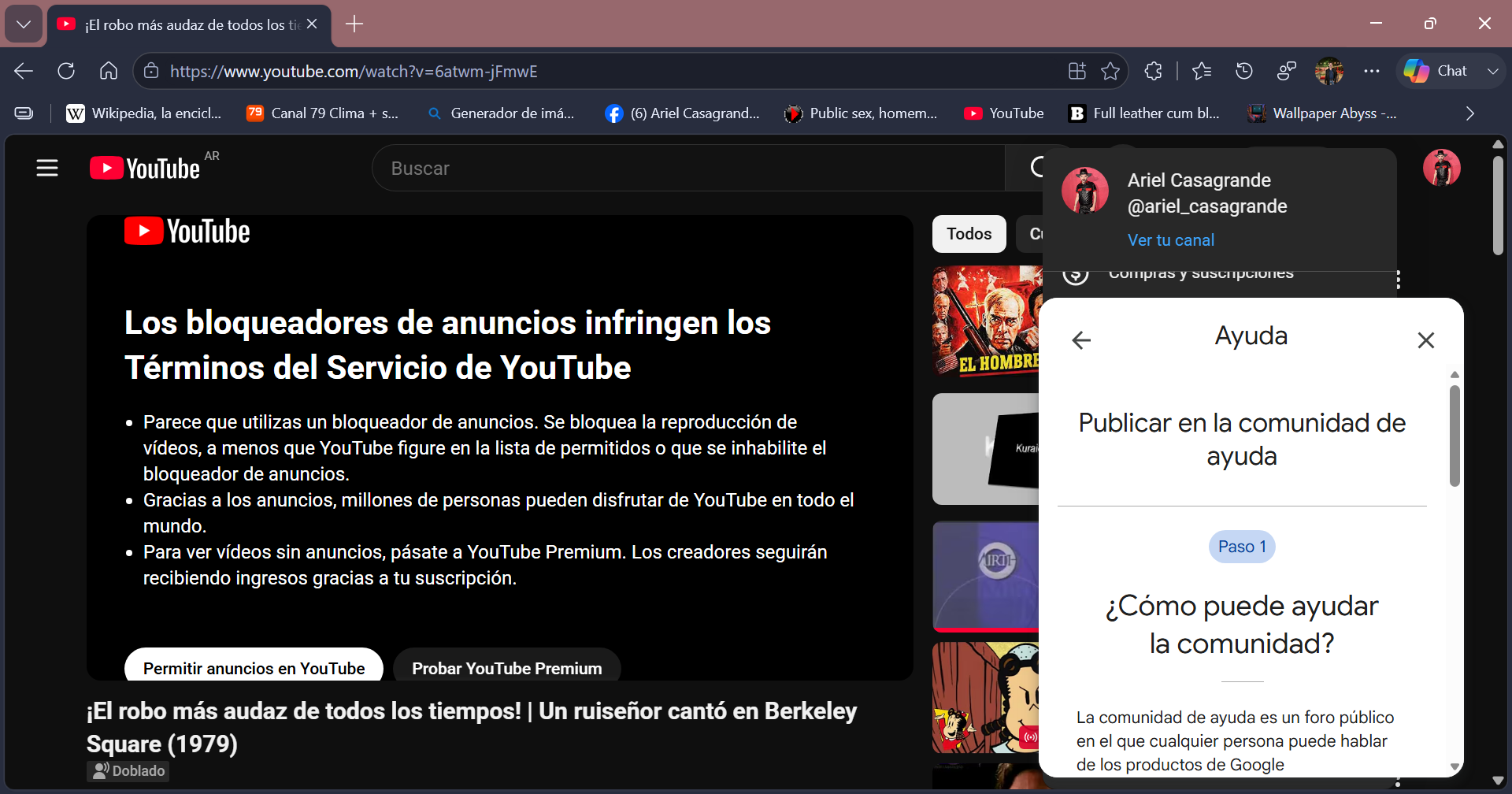
Task: Open YouTube guide hamburger menu
Action: [47, 168]
